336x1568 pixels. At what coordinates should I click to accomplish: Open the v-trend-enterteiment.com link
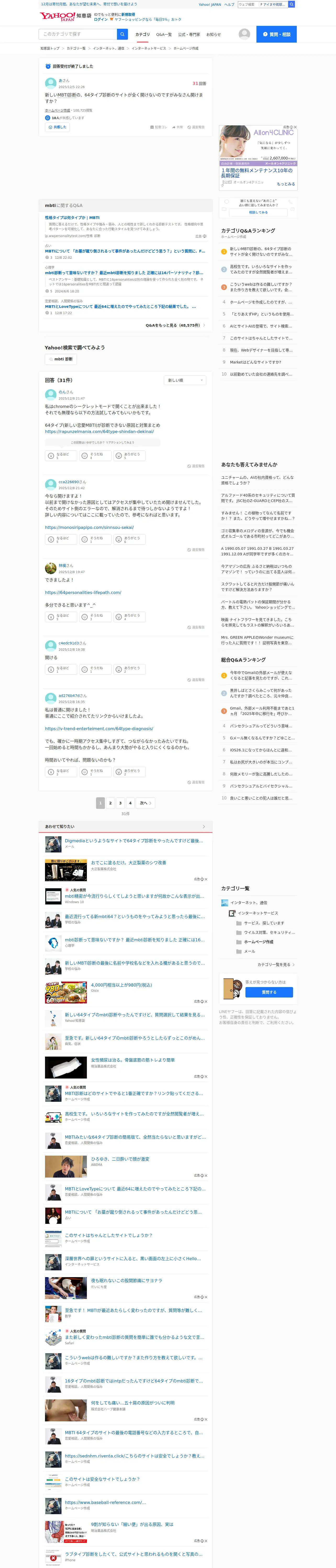(99, 729)
